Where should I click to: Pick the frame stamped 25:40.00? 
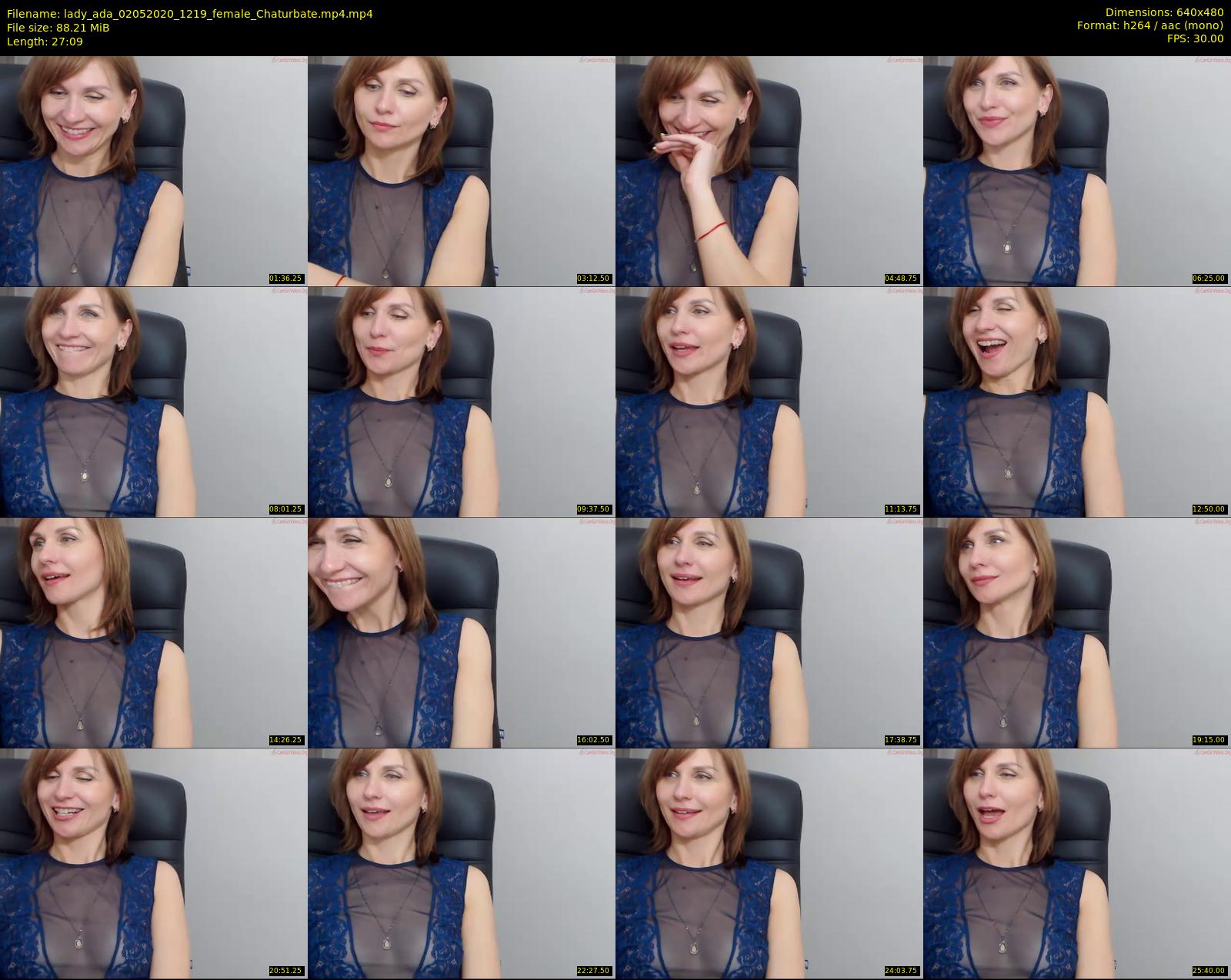1077,863
